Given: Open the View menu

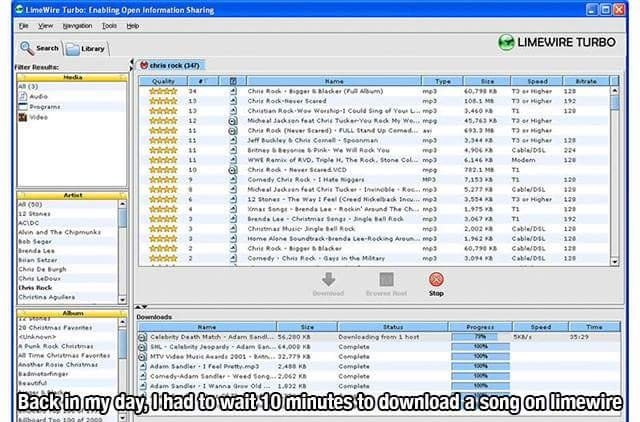Looking at the screenshot, I should 45,26.
